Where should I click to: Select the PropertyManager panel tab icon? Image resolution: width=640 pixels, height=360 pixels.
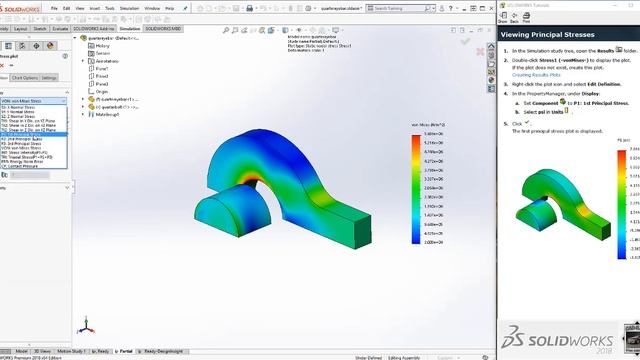click(8, 46)
